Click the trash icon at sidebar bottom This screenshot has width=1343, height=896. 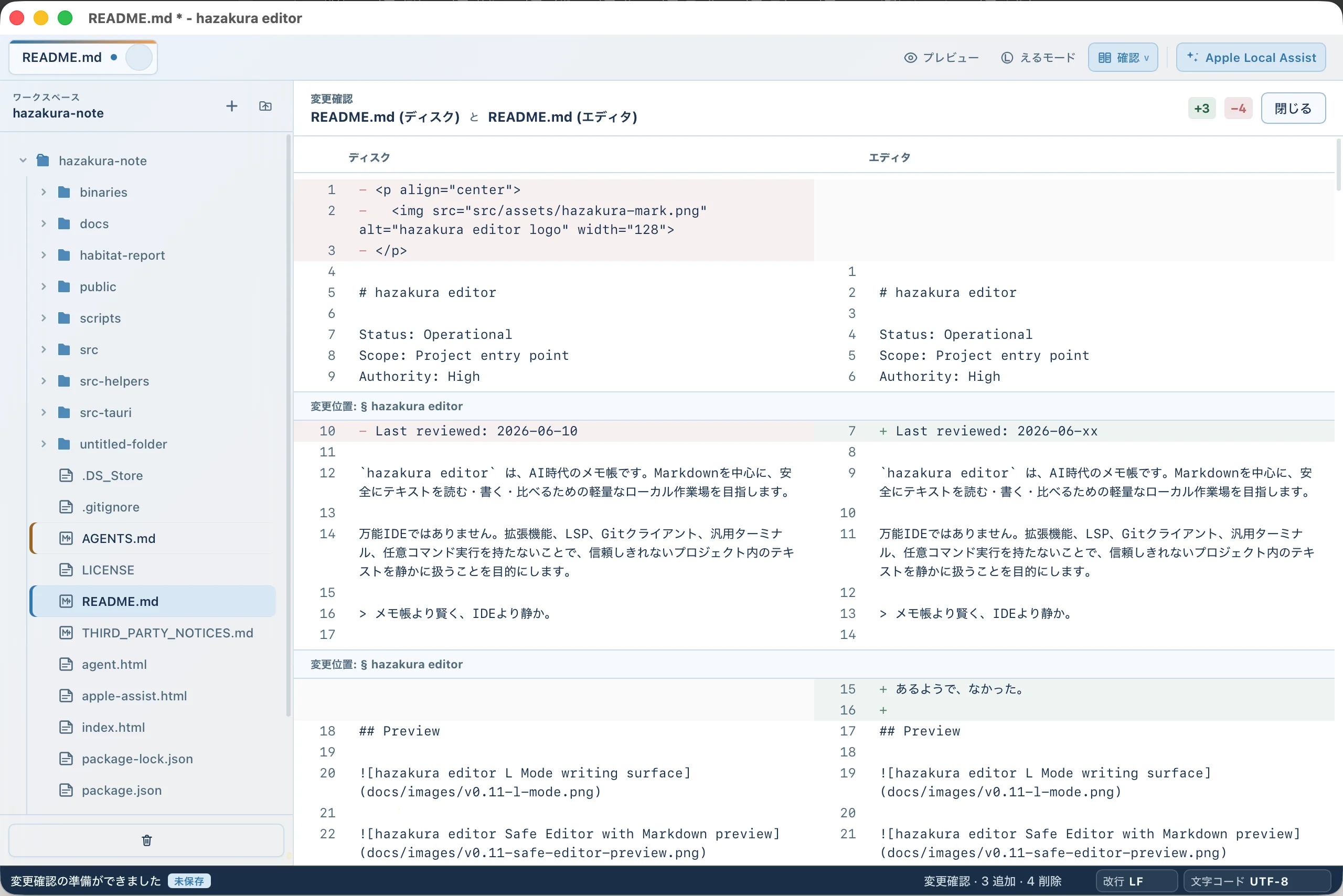coord(146,840)
